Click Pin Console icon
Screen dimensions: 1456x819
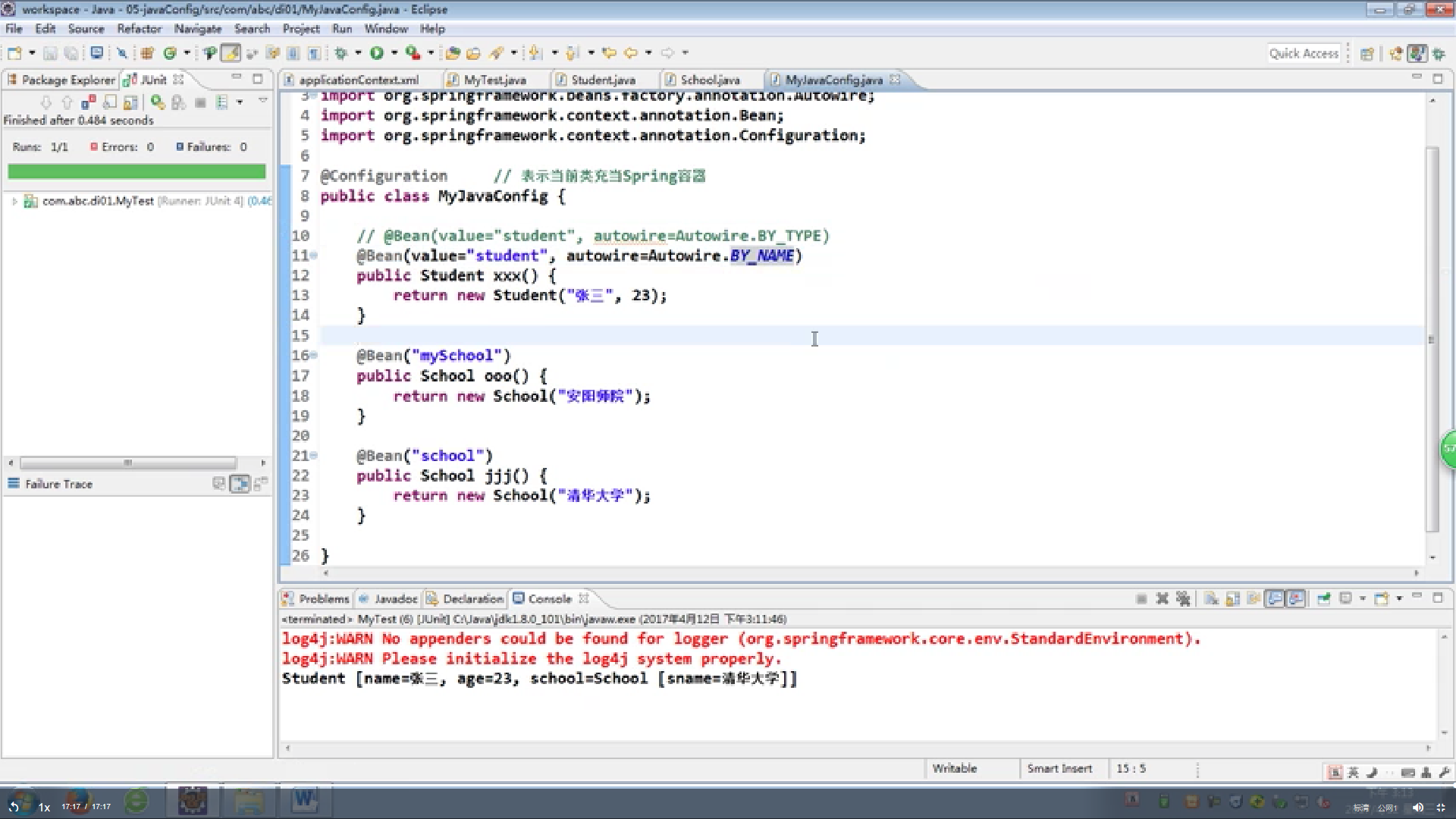[x=1324, y=599]
